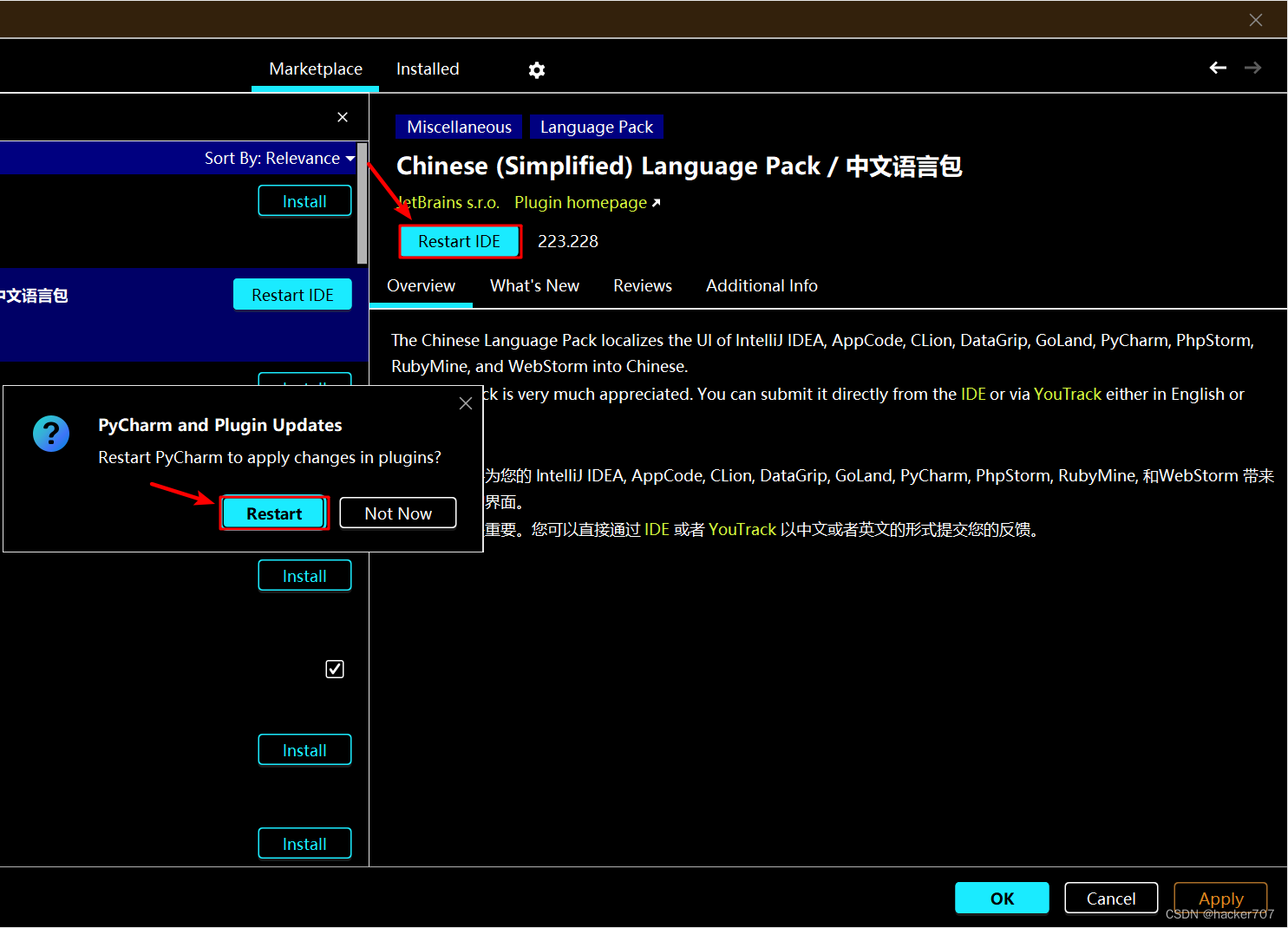Follow the YouTrack link in English description

point(1067,394)
